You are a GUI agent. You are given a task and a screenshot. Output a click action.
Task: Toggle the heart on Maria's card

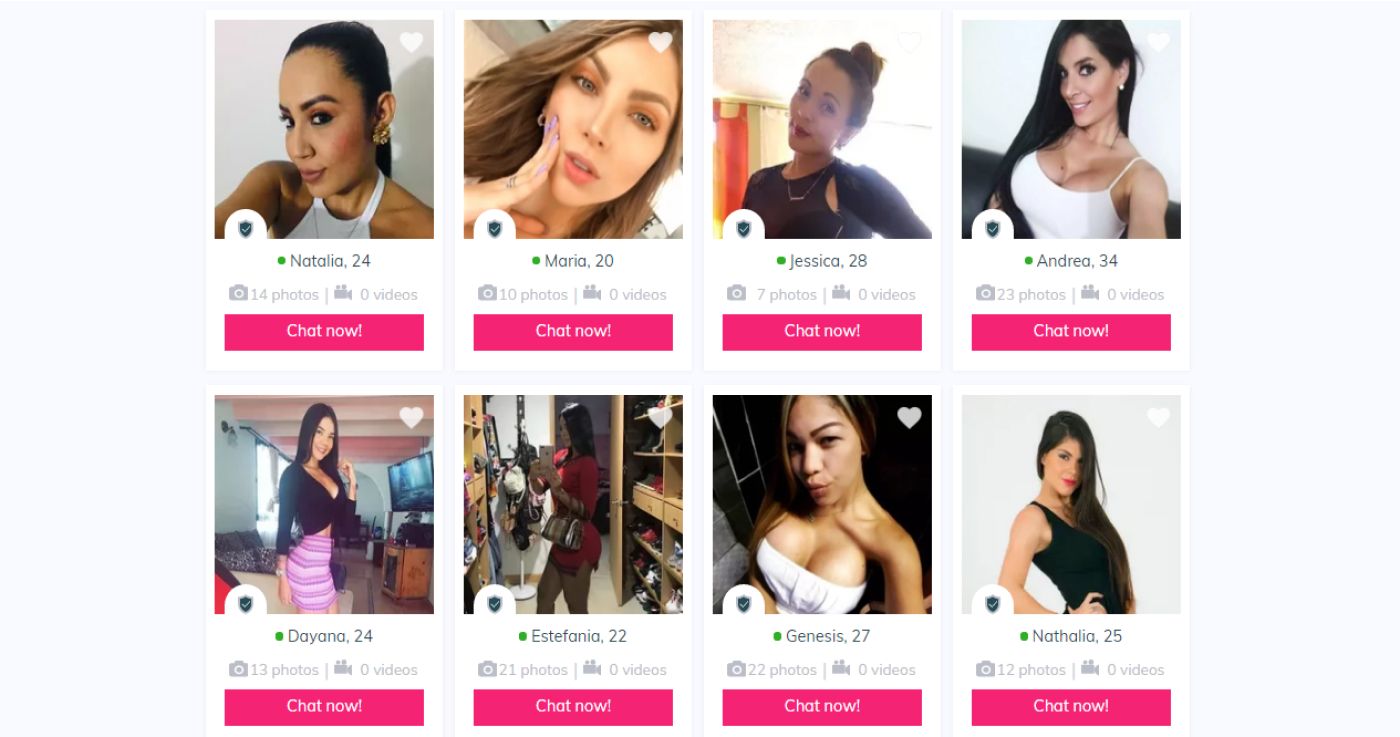660,42
